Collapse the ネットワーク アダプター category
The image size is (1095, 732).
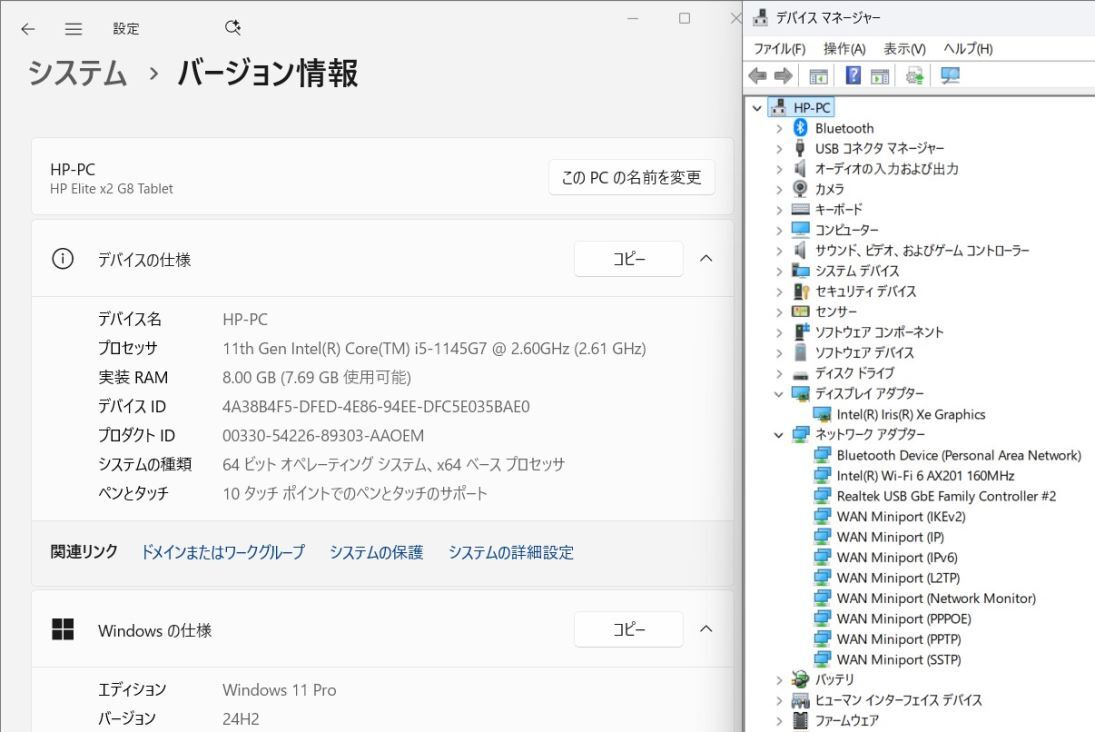point(781,434)
